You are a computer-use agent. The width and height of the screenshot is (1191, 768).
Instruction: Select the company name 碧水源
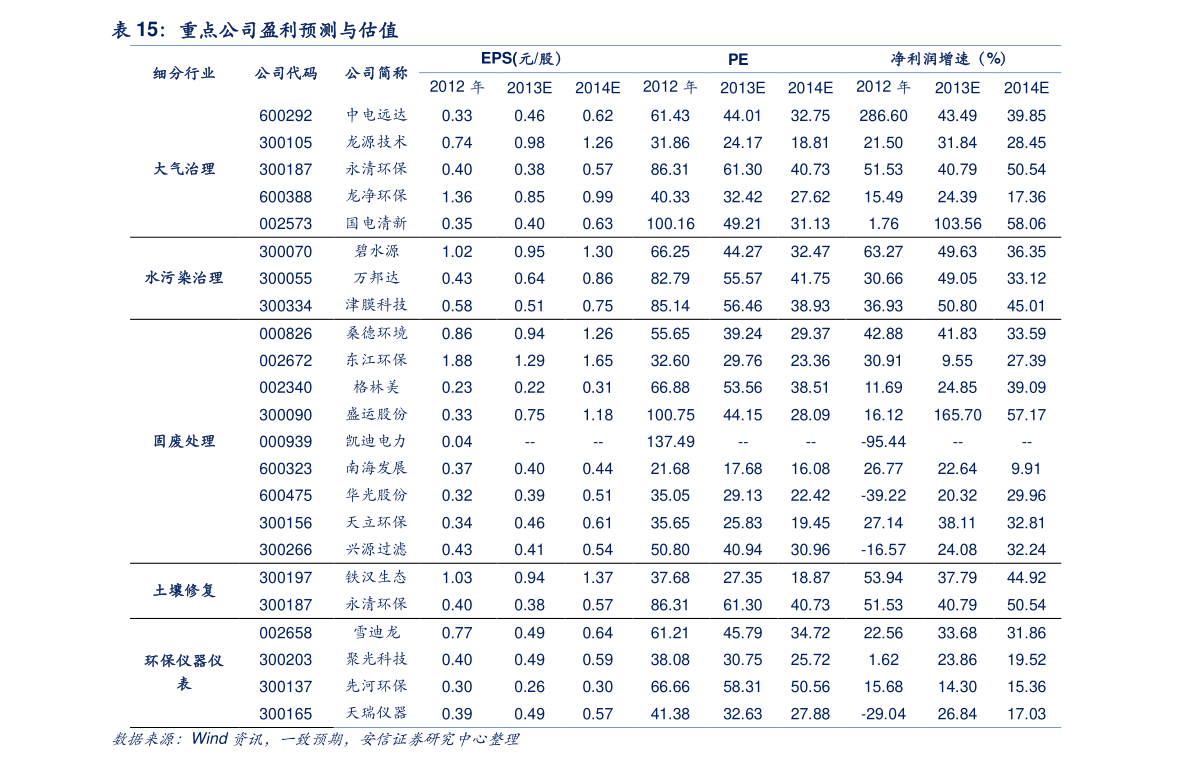click(376, 251)
